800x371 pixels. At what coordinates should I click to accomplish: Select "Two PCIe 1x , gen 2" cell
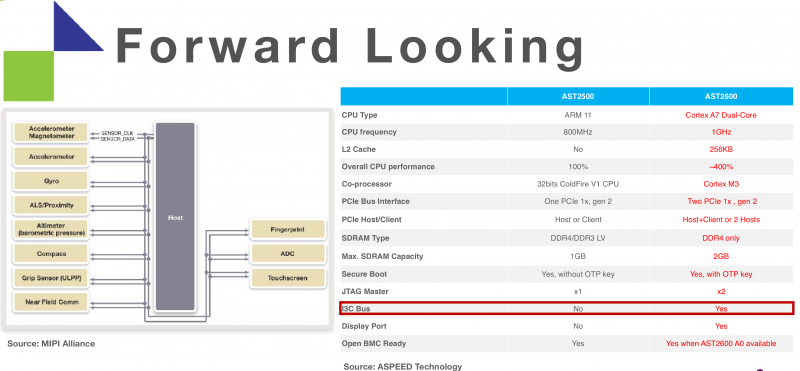(721, 202)
